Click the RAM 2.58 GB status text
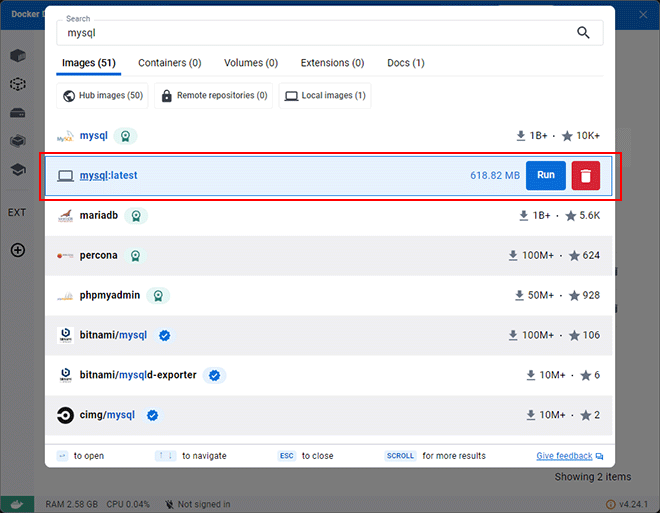 click(72, 504)
